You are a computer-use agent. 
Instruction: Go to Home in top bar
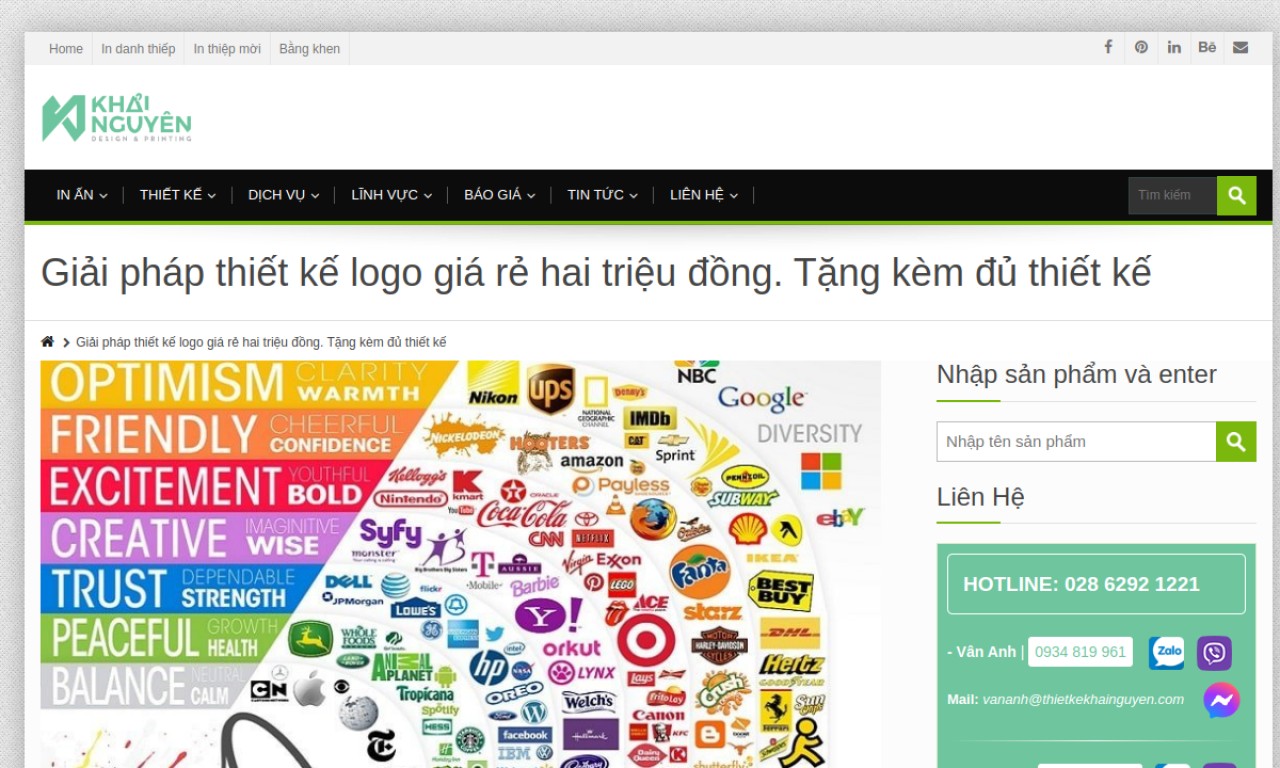point(66,49)
